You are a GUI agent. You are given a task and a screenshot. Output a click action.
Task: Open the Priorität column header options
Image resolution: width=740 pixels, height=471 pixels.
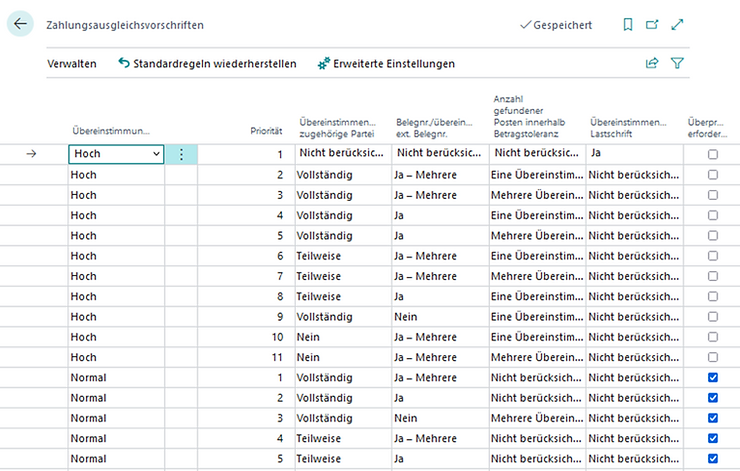point(266,131)
